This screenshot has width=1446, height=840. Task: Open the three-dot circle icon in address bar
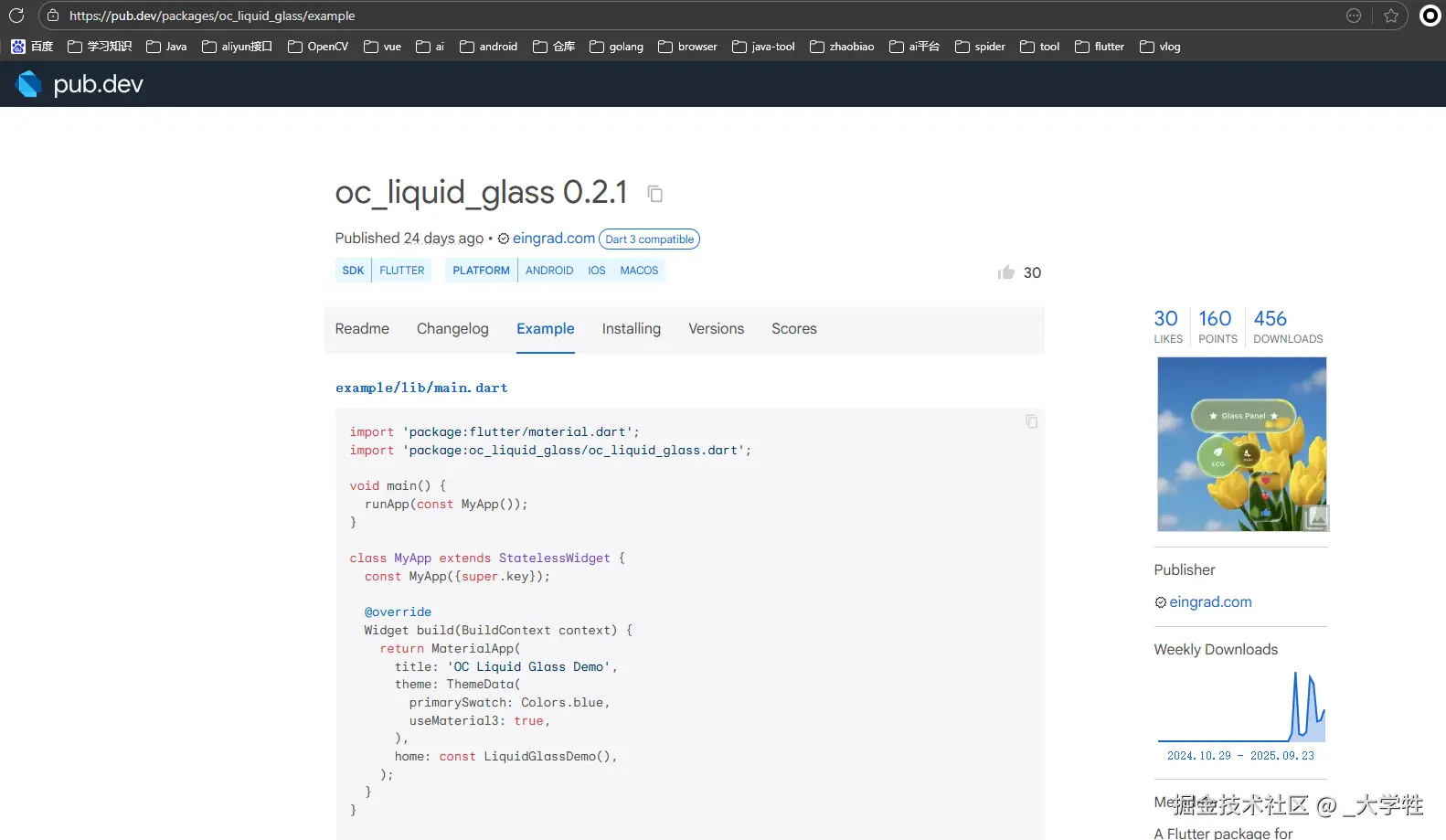coord(1354,16)
